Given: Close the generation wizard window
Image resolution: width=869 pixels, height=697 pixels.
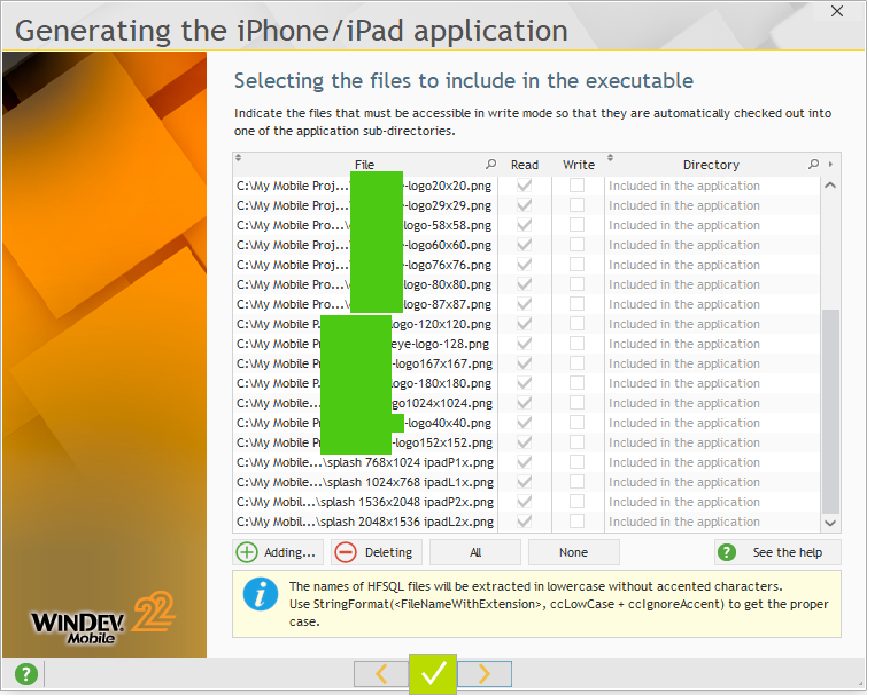Looking at the screenshot, I should pos(837,11).
